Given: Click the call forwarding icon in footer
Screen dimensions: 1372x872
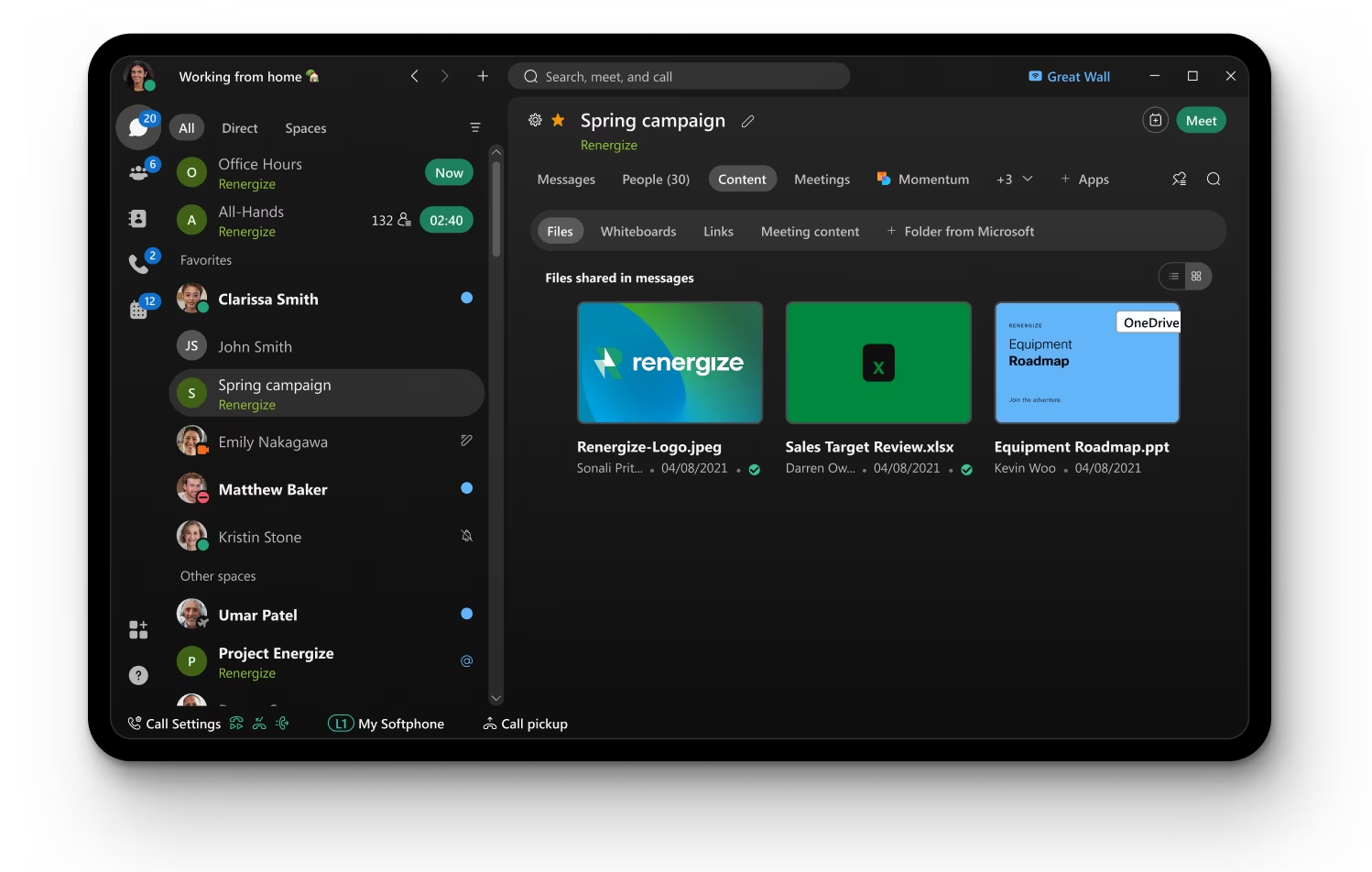Looking at the screenshot, I should pyautogui.click(x=236, y=724).
